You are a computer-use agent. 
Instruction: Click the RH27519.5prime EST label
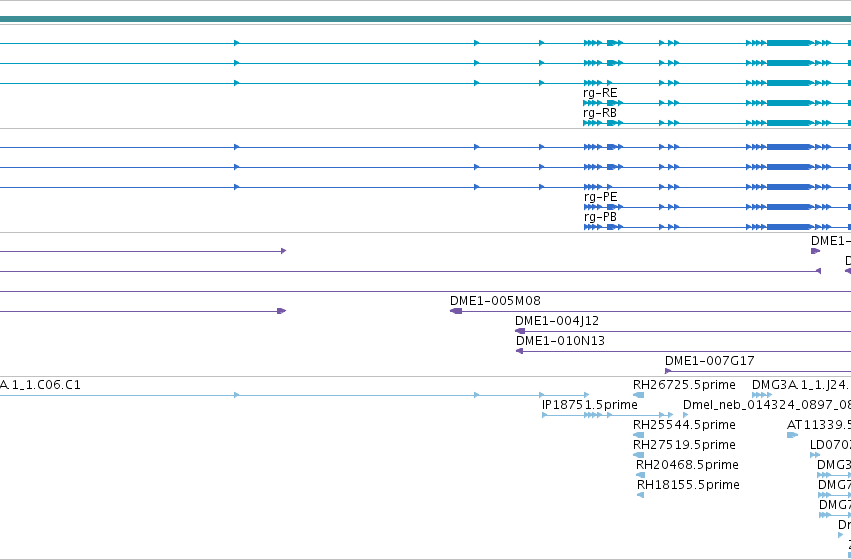pyautogui.click(x=684, y=445)
